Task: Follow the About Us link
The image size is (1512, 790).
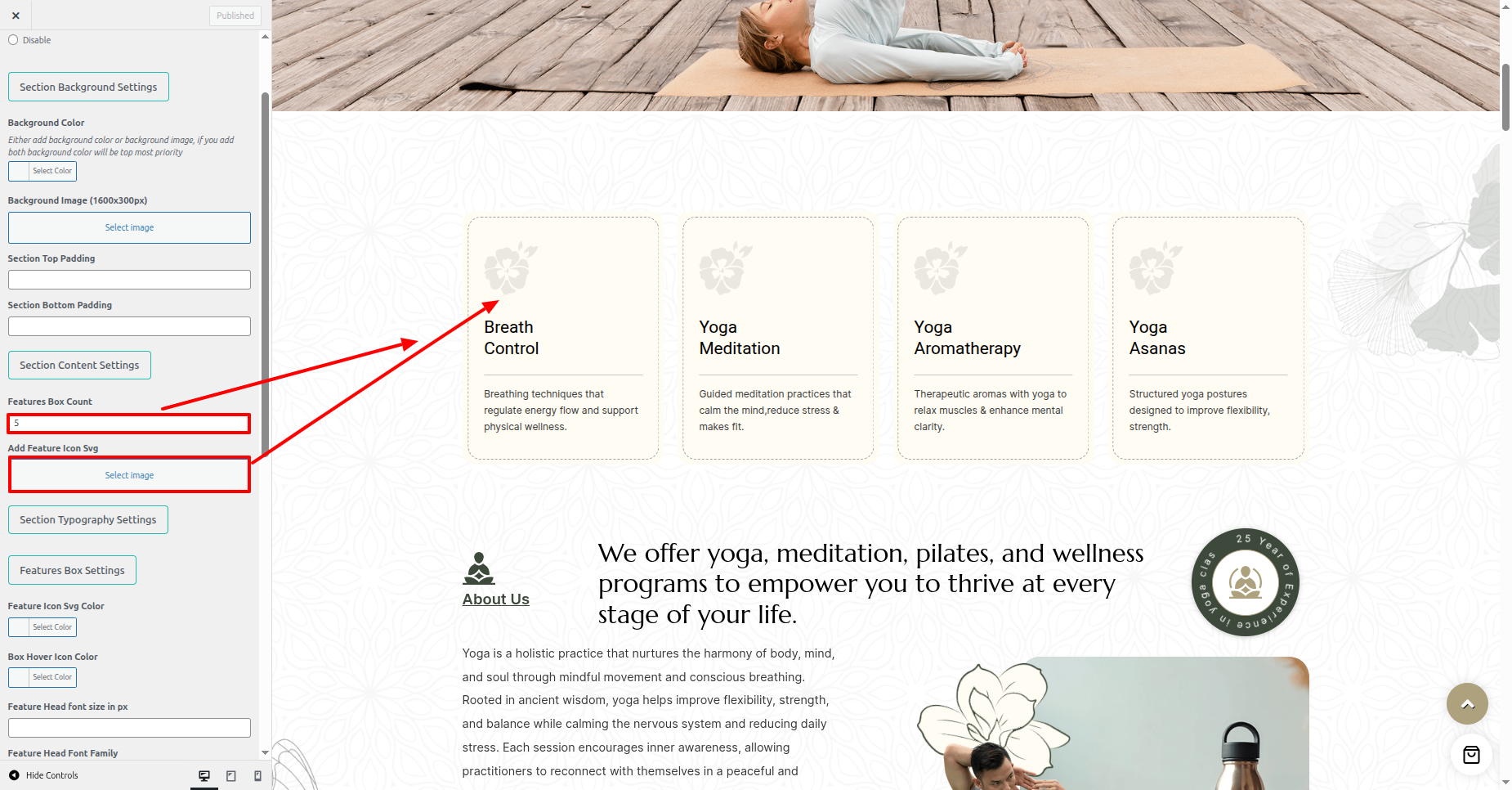Action: (x=496, y=599)
